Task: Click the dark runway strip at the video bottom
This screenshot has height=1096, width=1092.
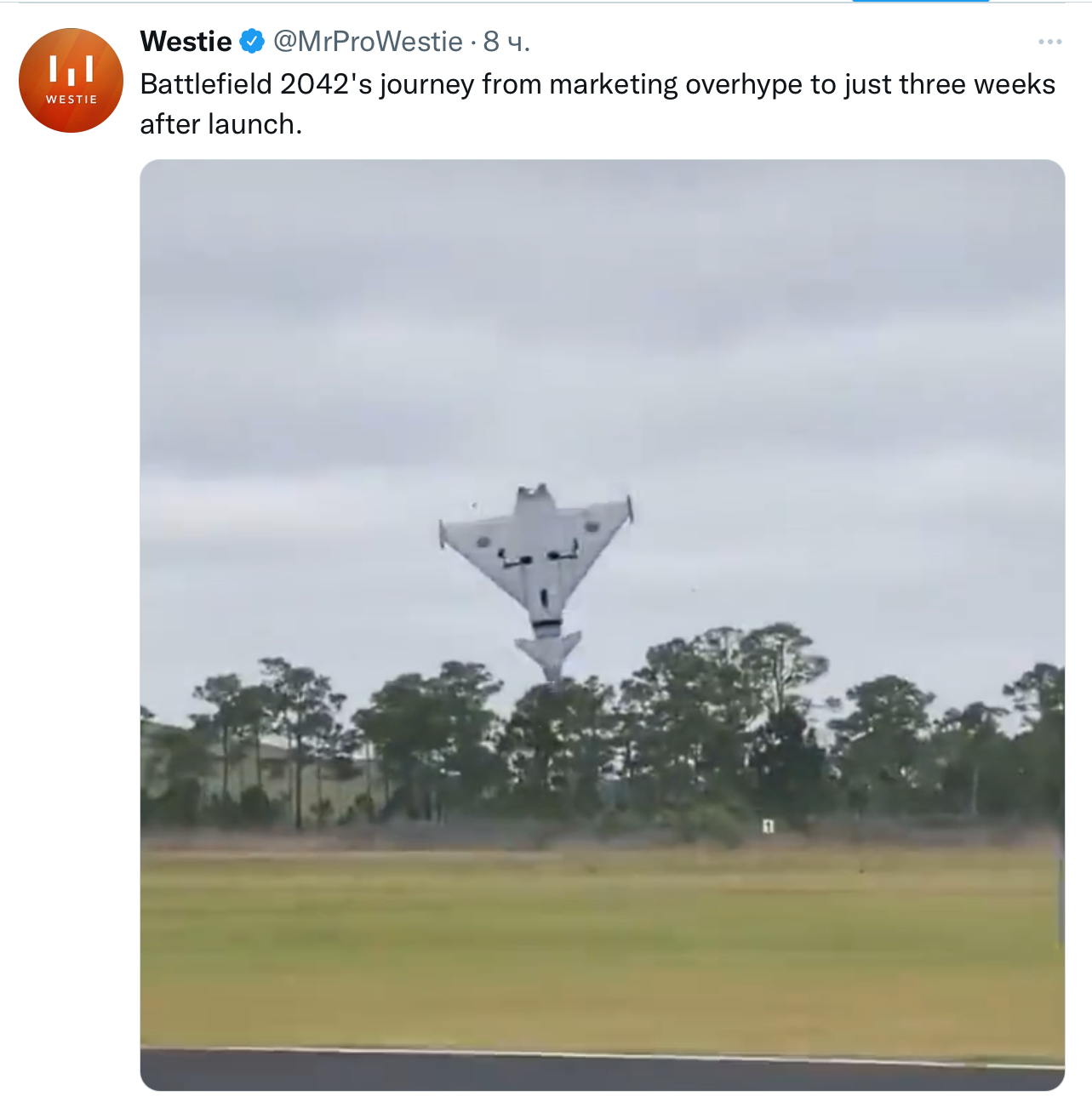Action: click(x=603, y=1071)
